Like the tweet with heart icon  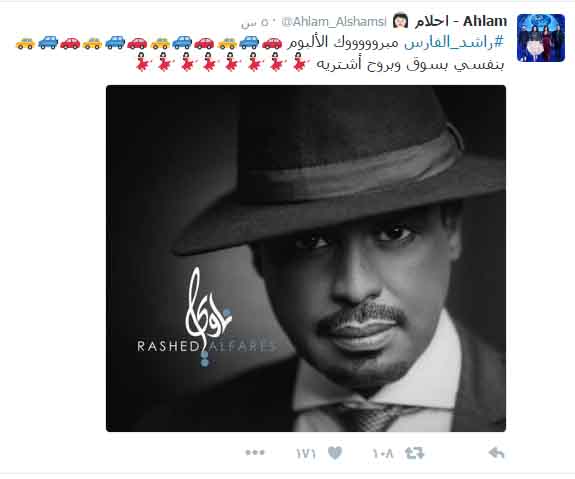click(335, 453)
